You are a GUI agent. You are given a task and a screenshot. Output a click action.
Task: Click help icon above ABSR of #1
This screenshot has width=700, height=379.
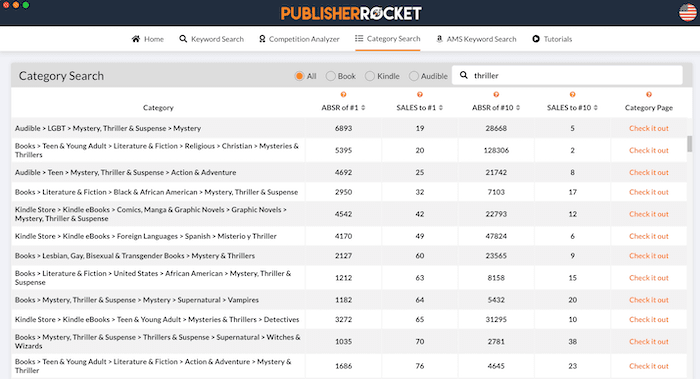click(x=343, y=95)
